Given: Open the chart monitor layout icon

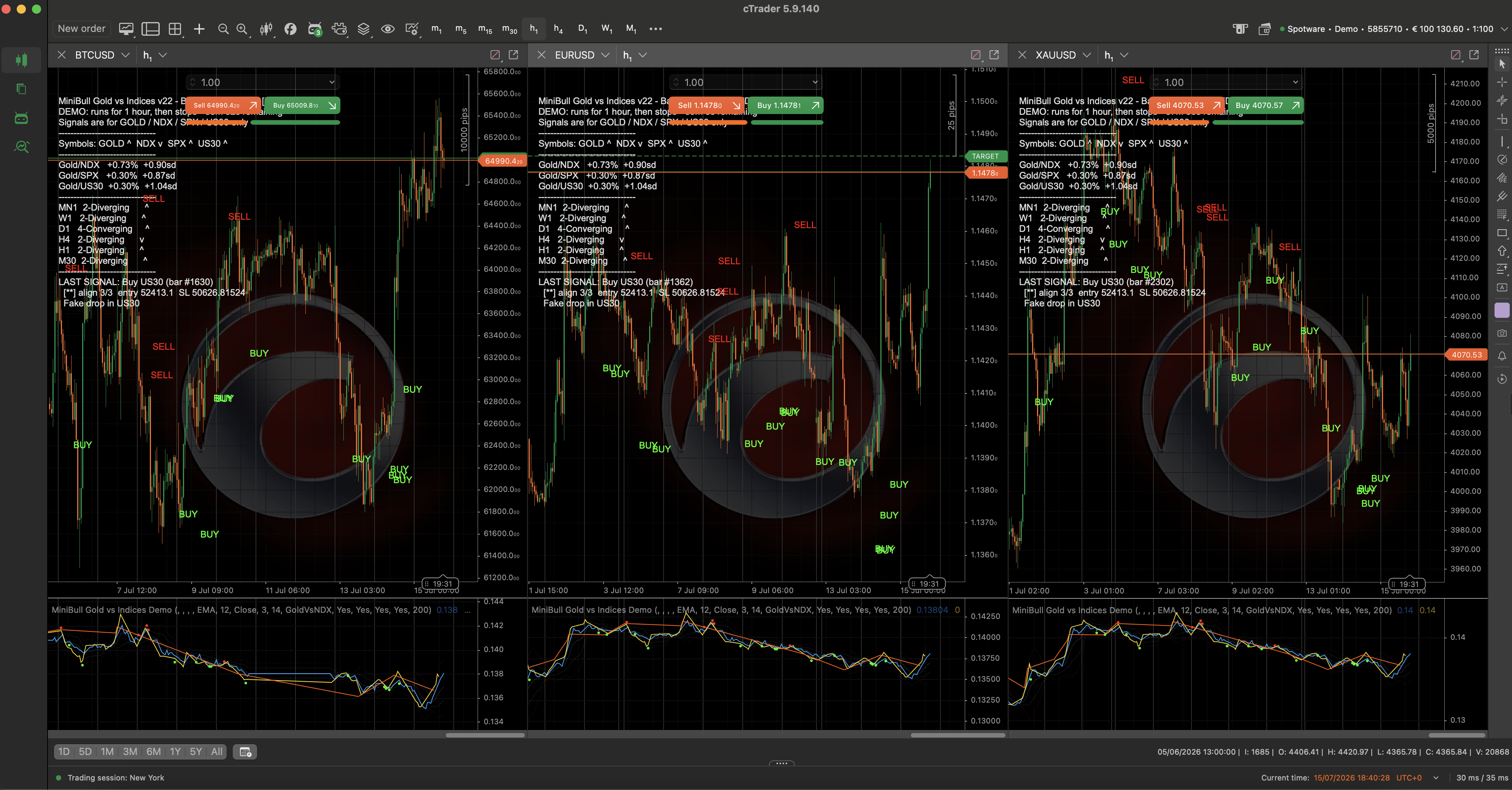Looking at the screenshot, I should (126, 29).
